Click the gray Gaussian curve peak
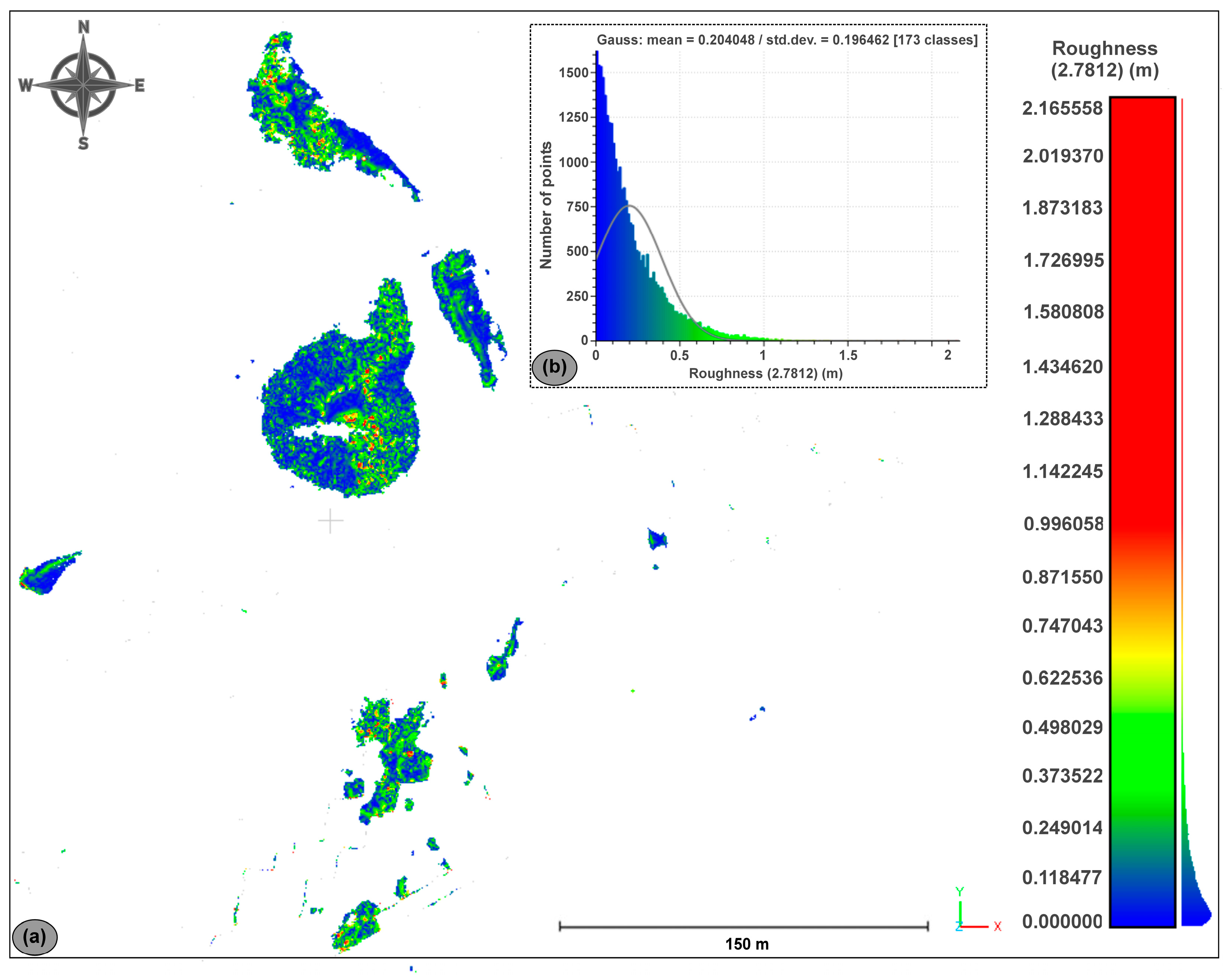 [x=629, y=205]
